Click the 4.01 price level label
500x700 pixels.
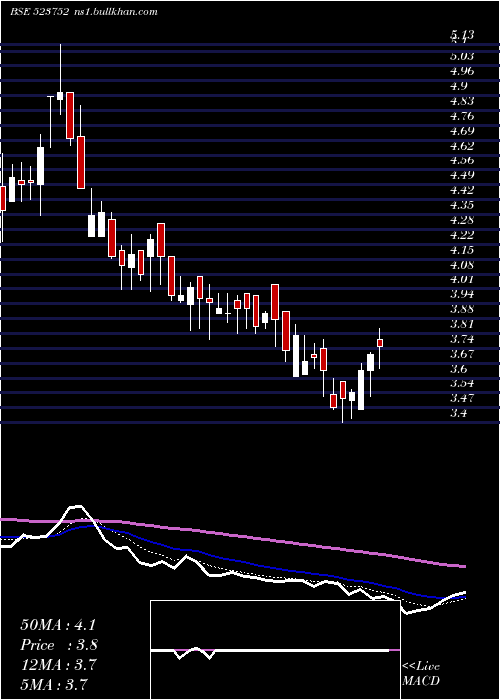[462, 279]
